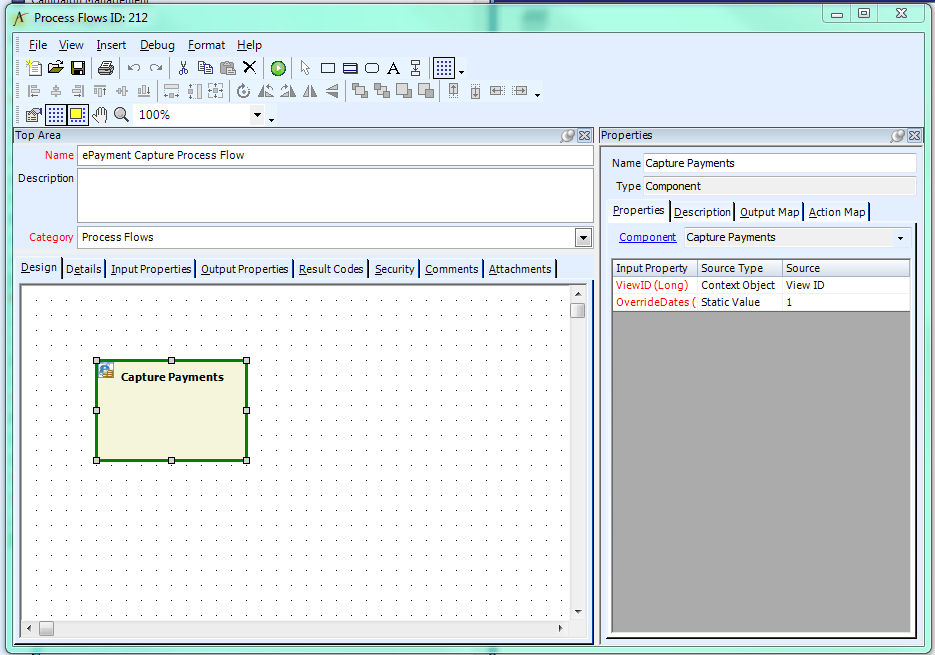
Task: Toggle the grid display on the canvas
Action: (443, 68)
